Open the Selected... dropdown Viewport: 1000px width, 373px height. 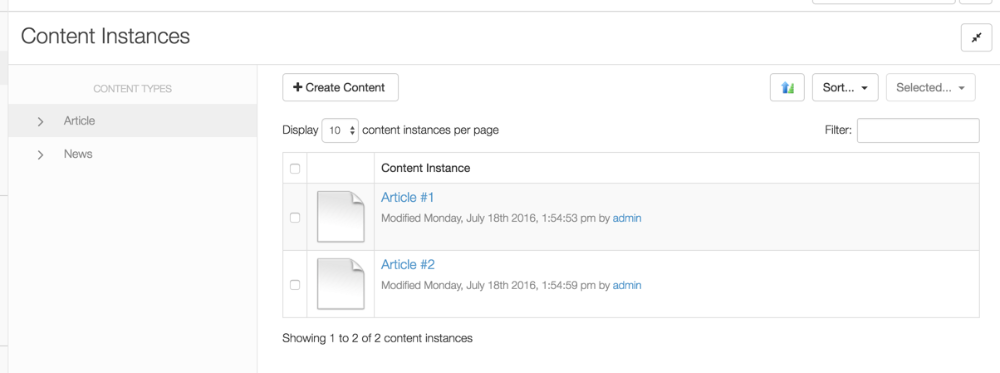coord(930,88)
